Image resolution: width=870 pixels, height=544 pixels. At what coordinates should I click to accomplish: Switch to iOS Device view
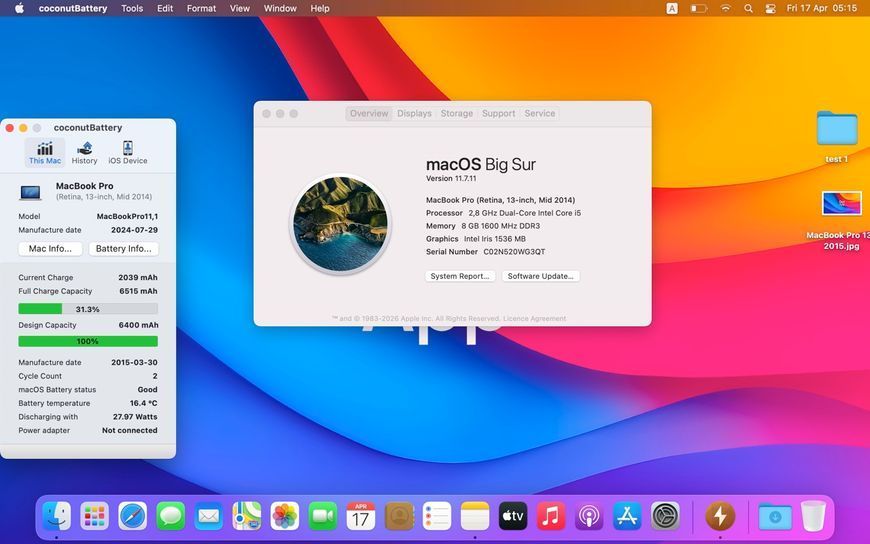128,153
